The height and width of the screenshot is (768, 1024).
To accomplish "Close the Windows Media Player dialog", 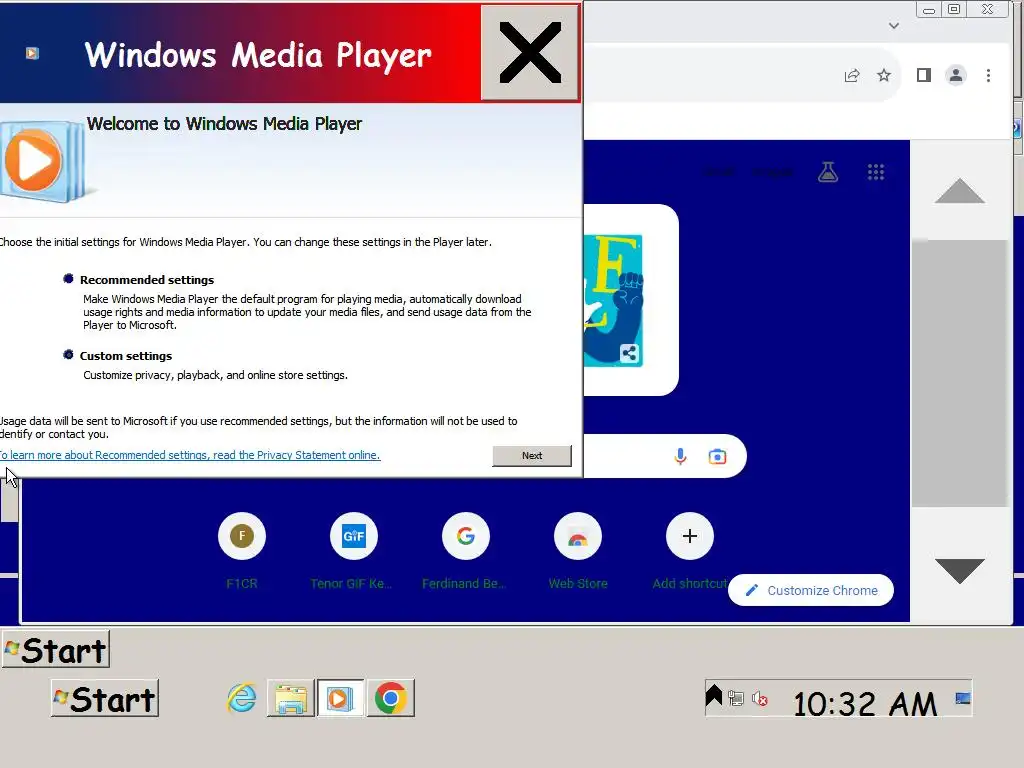I will (x=530, y=53).
